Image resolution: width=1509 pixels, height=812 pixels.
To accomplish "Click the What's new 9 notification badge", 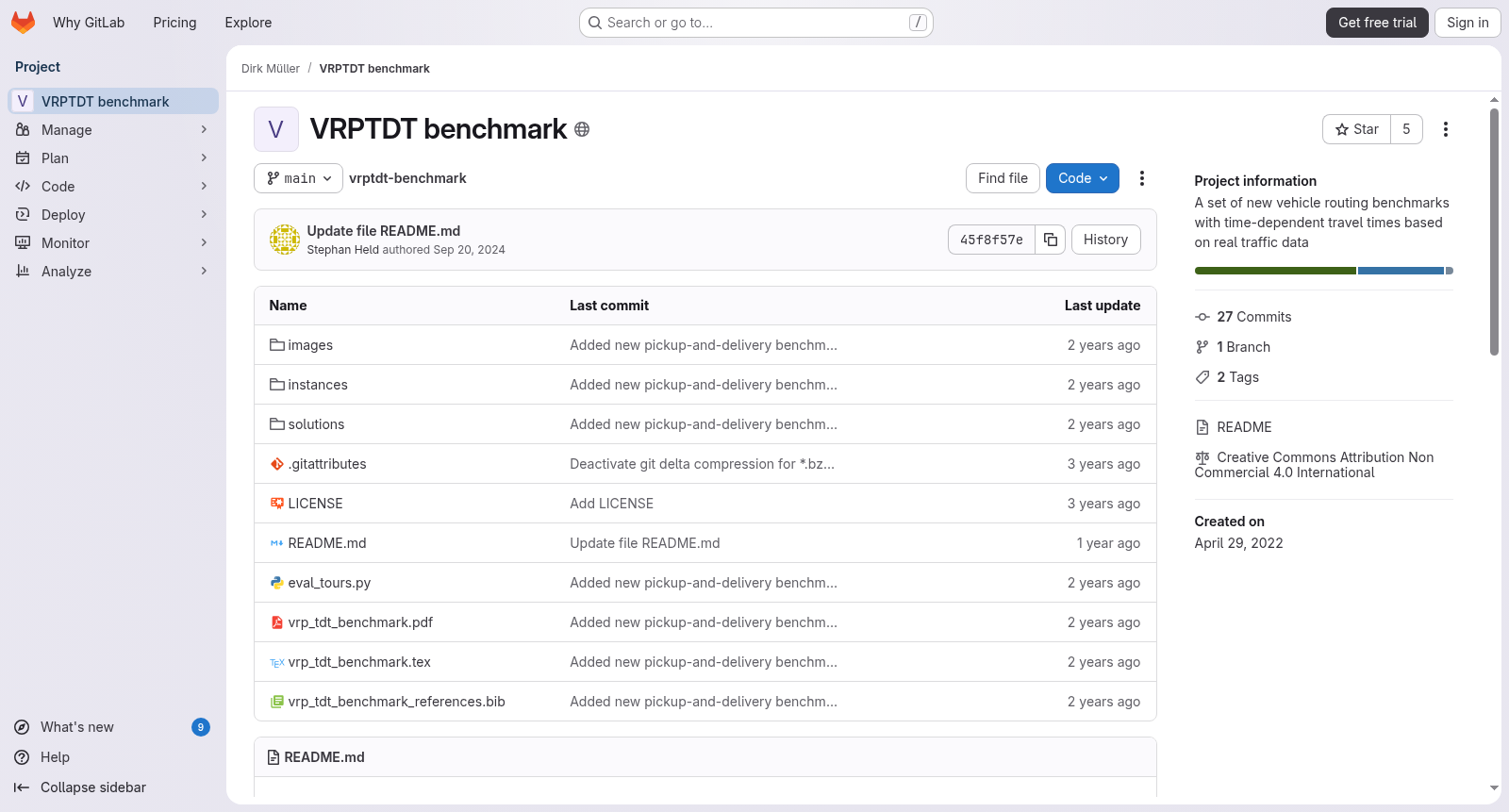I will 201,727.
